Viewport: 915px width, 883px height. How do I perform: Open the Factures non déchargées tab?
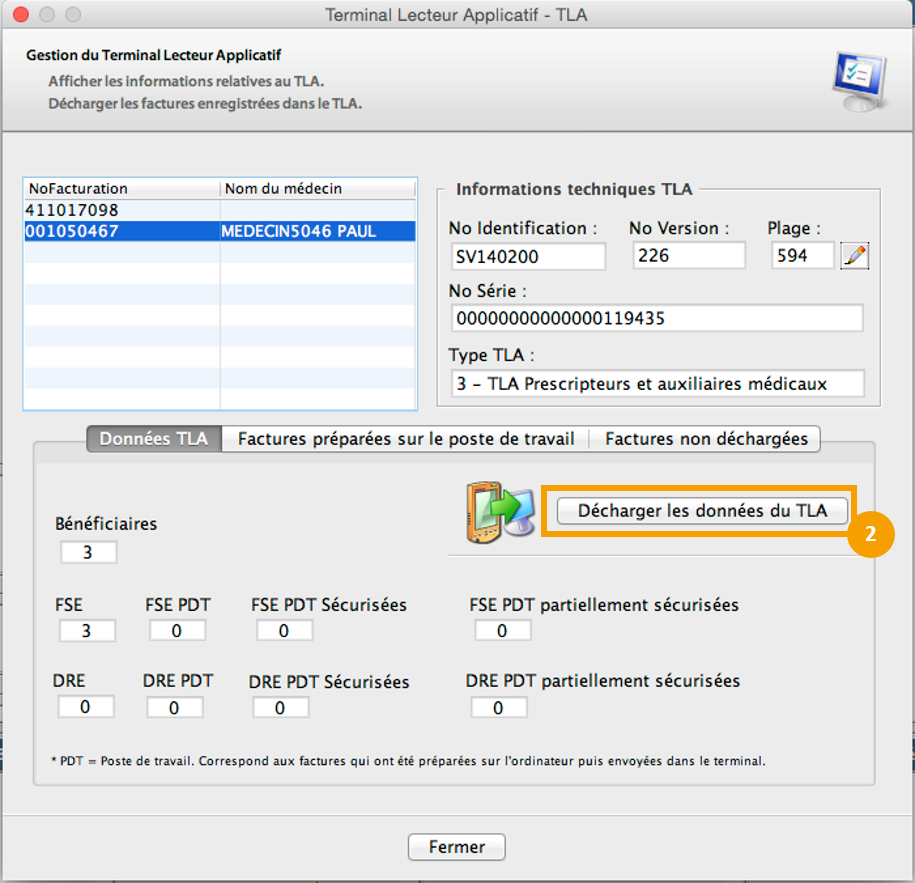tap(706, 439)
